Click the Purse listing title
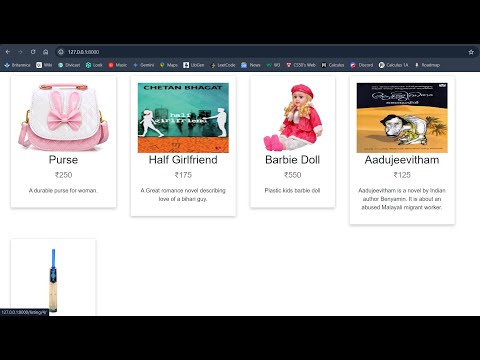Screen dimensions: 480x360 63,160
